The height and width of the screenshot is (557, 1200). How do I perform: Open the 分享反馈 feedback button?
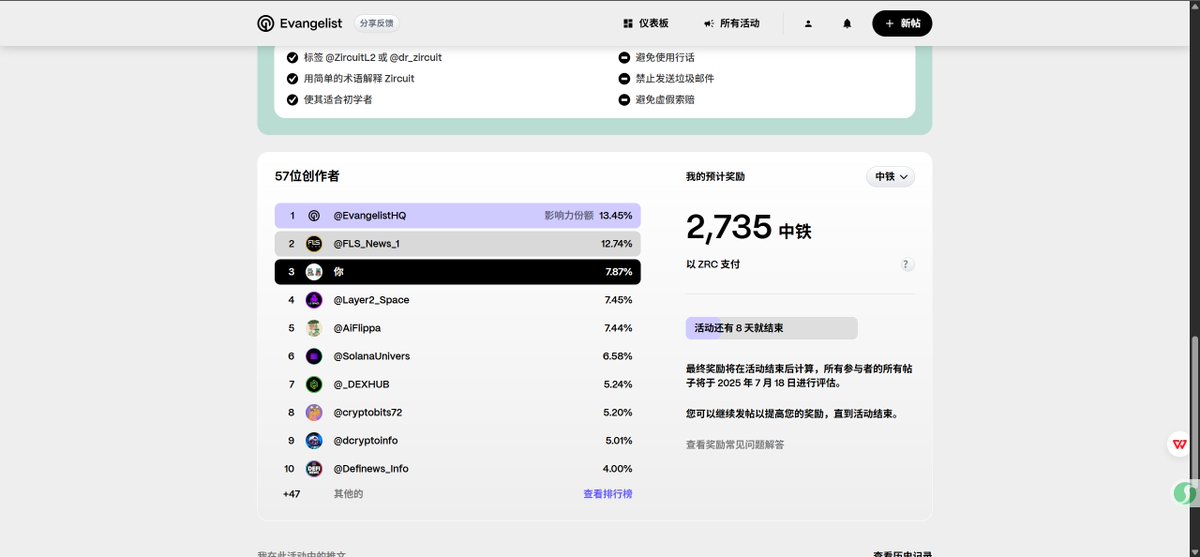(377, 23)
